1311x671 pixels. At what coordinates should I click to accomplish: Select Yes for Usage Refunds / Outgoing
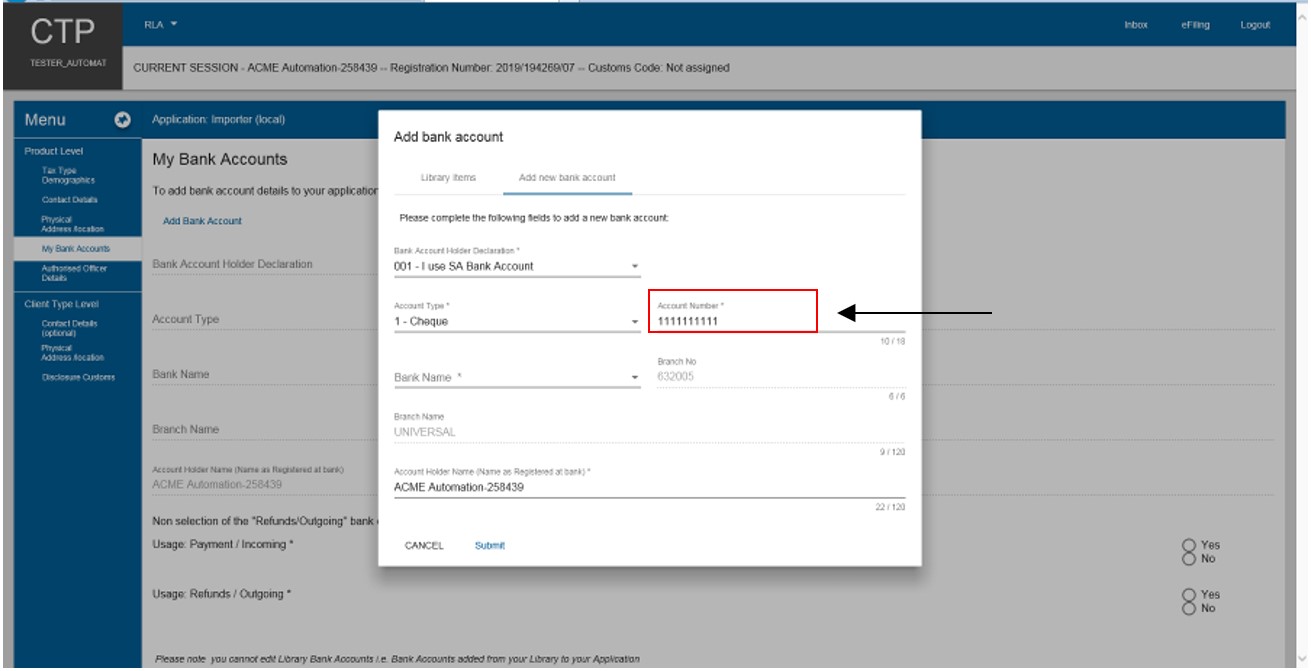[x=1189, y=595]
